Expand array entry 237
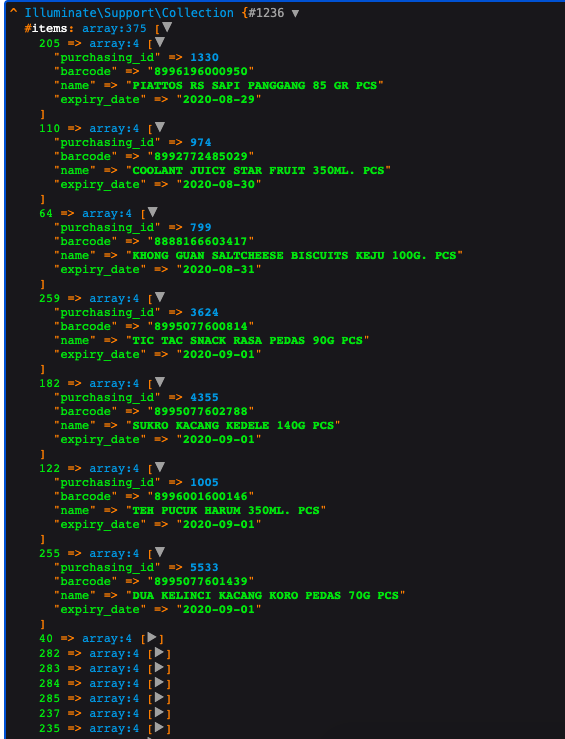 159,713
